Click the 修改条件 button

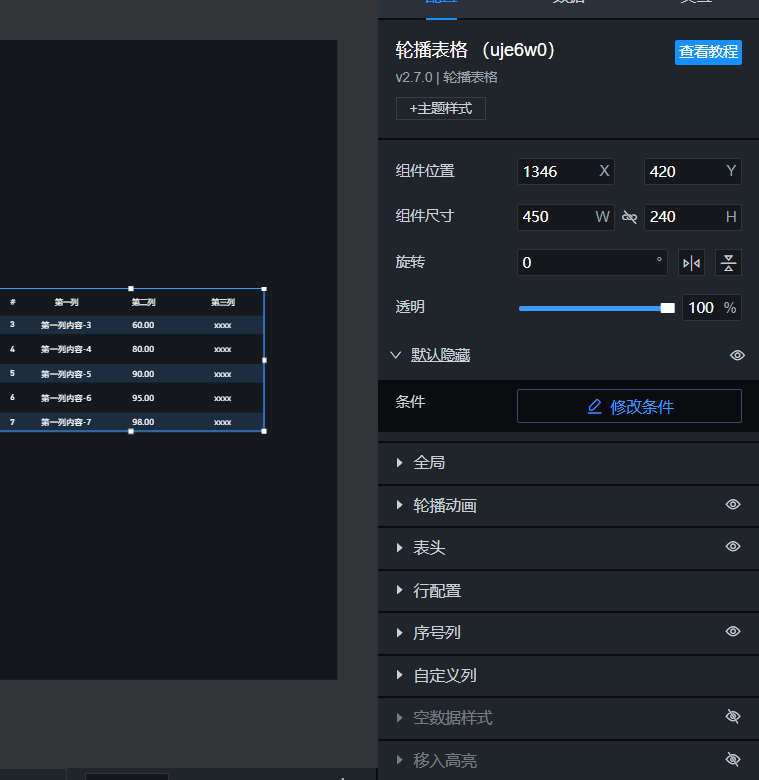[629, 406]
